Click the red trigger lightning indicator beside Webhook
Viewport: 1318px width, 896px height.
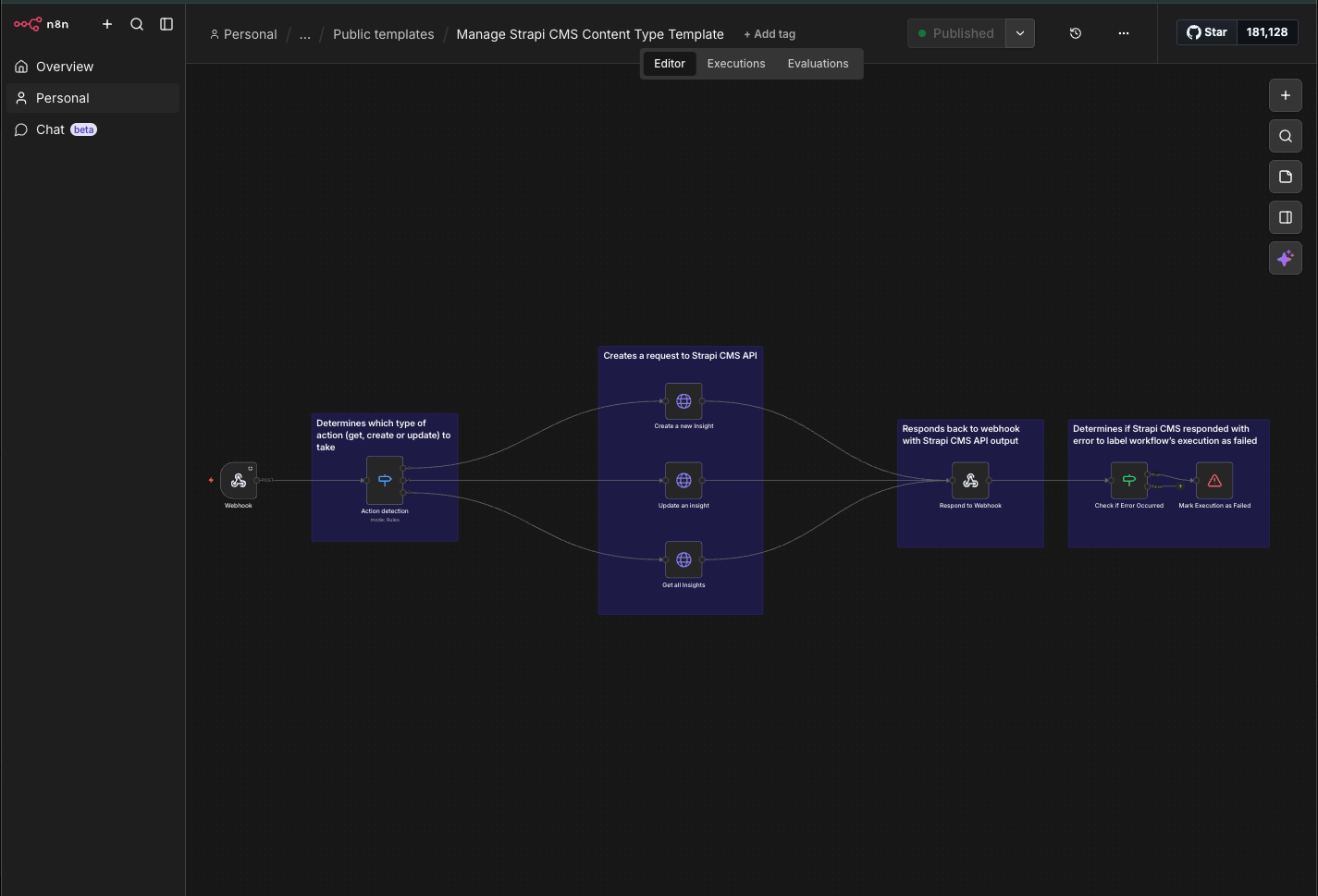pos(211,480)
